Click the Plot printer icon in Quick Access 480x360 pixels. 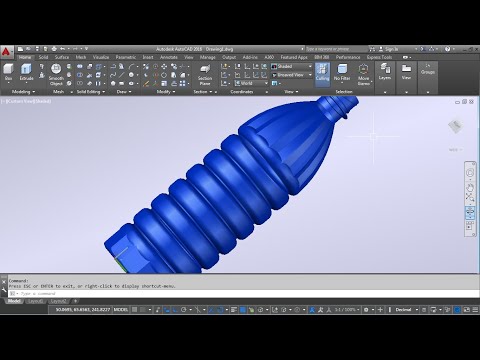54,49
